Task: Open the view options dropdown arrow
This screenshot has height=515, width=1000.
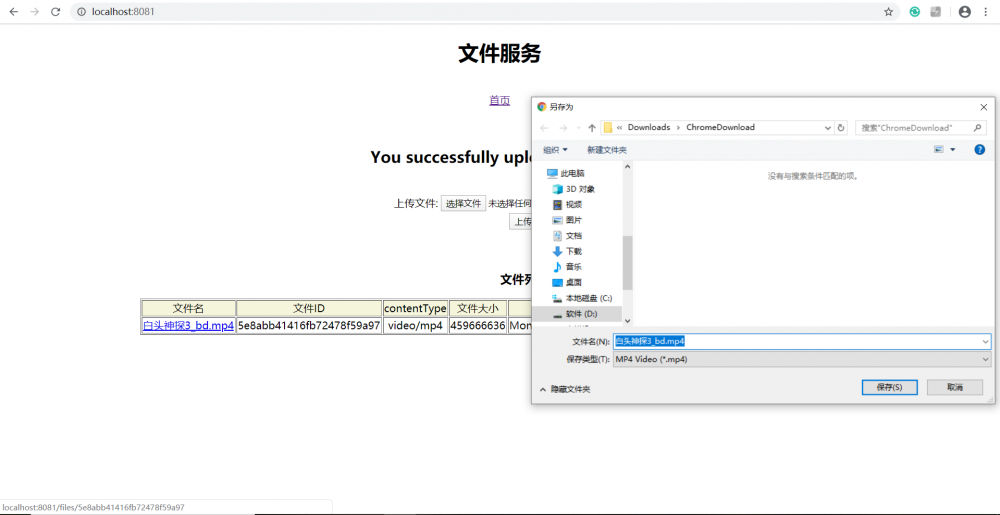Action: coord(953,150)
